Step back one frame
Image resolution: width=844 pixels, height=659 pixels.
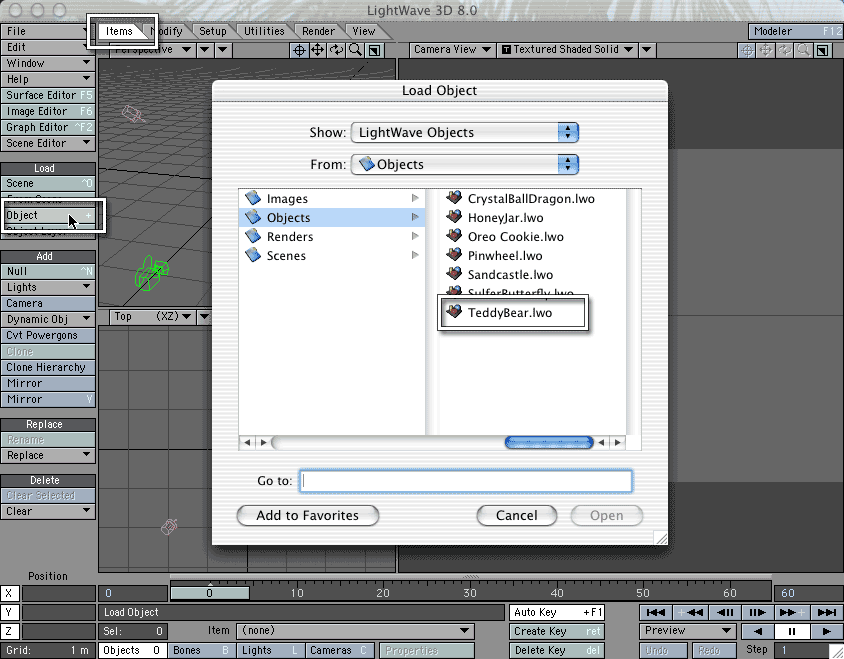tap(725, 612)
